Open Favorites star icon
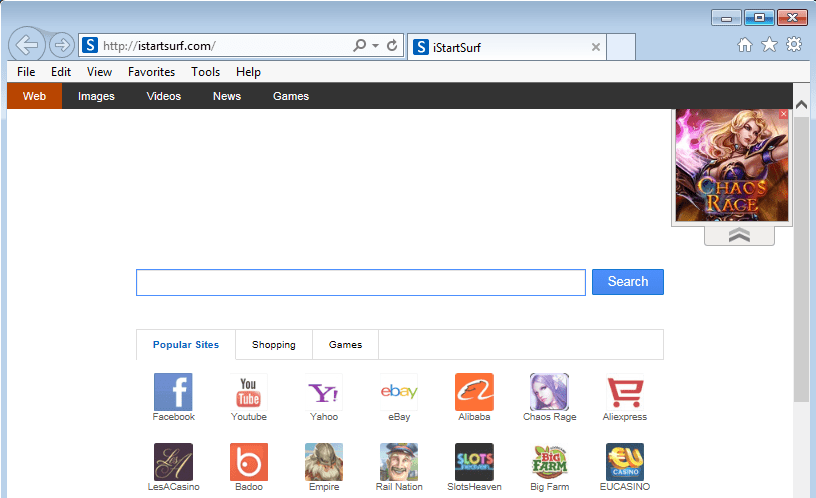 tap(769, 45)
